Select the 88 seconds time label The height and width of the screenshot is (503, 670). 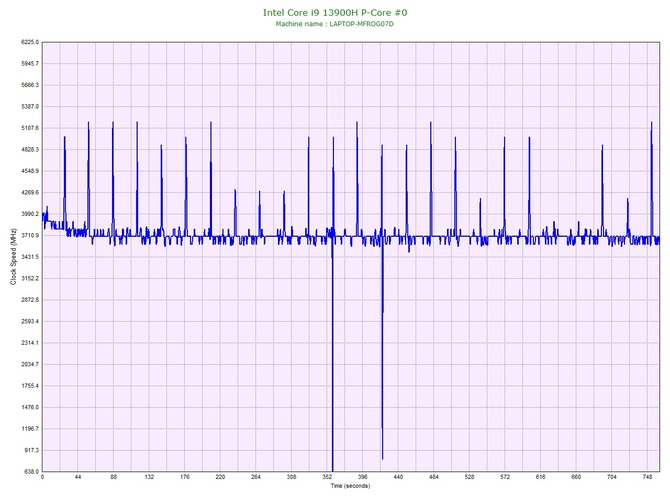pos(113,477)
